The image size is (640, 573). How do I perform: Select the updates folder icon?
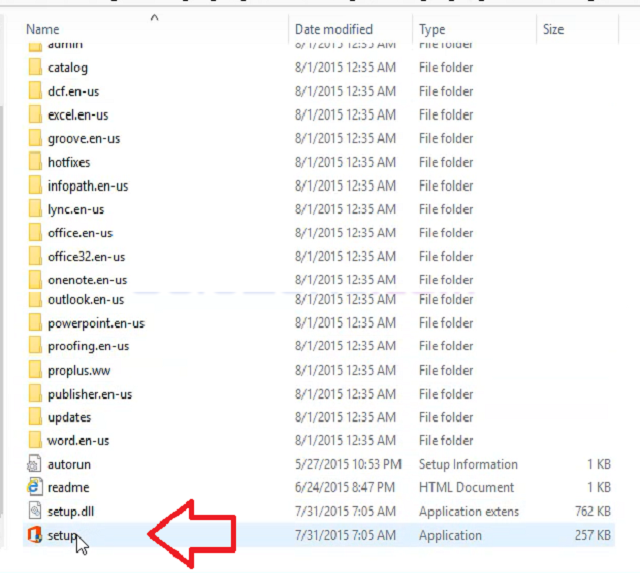(35, 417)
